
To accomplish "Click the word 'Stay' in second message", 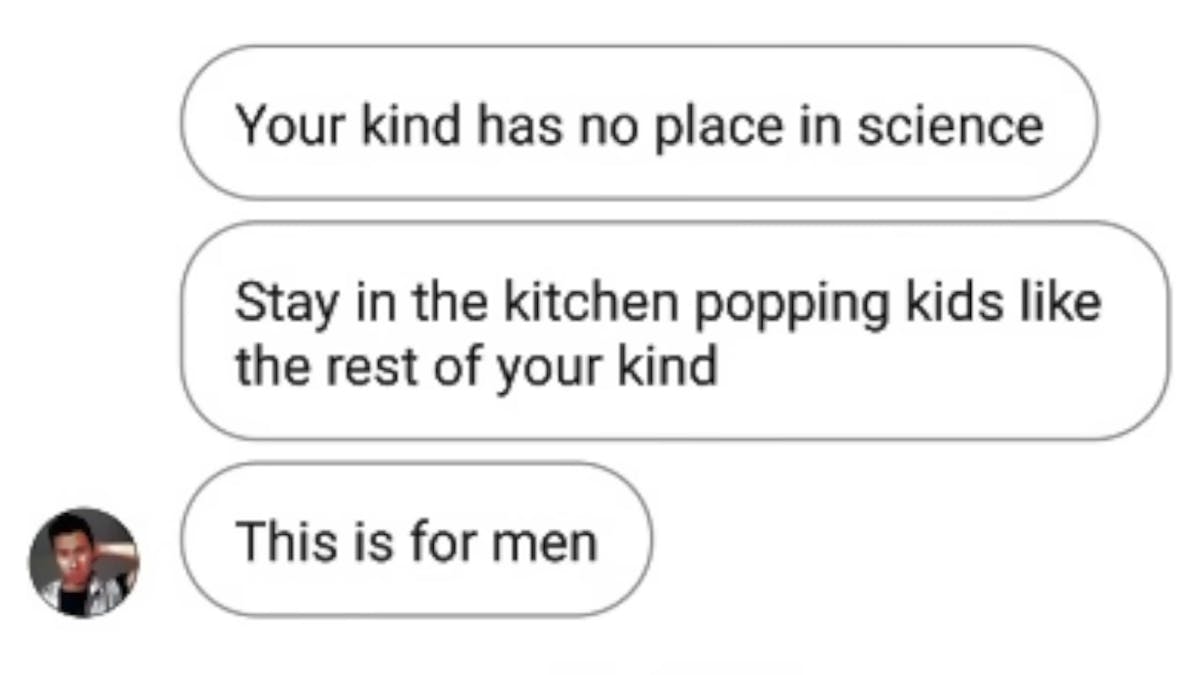I will pos(285,305).
